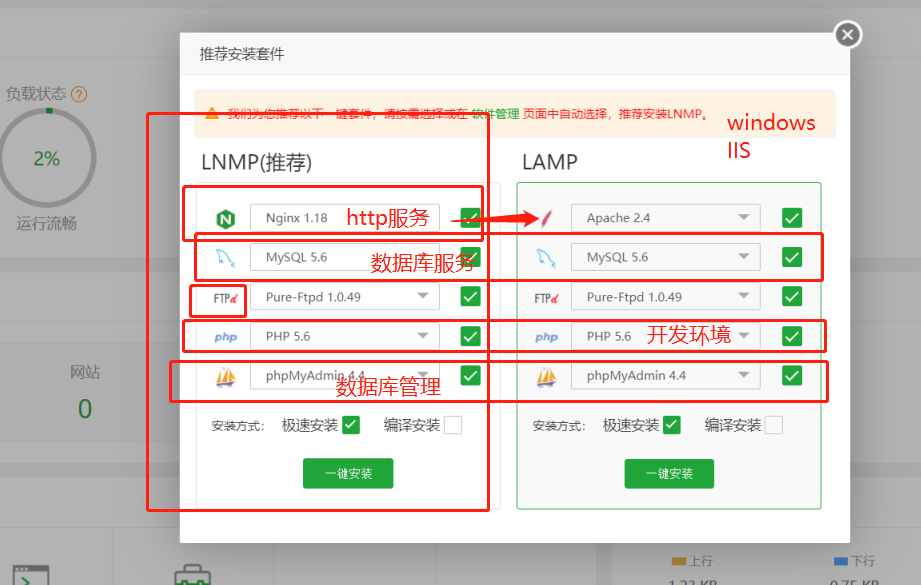Open Nginx 1.18 version dropdown

(x=345, y=218)
